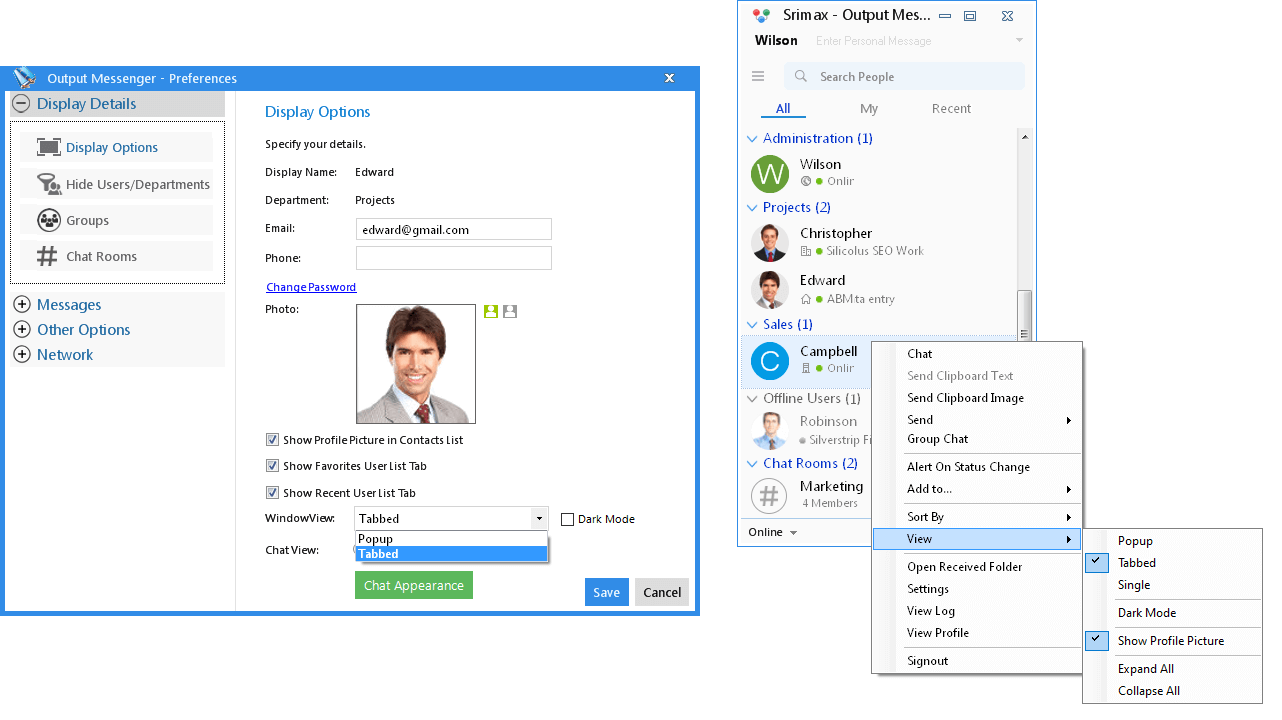This screenshot has height=720, width=1282.
Task: Collapse the Sales group
Action: coord(753,325)
